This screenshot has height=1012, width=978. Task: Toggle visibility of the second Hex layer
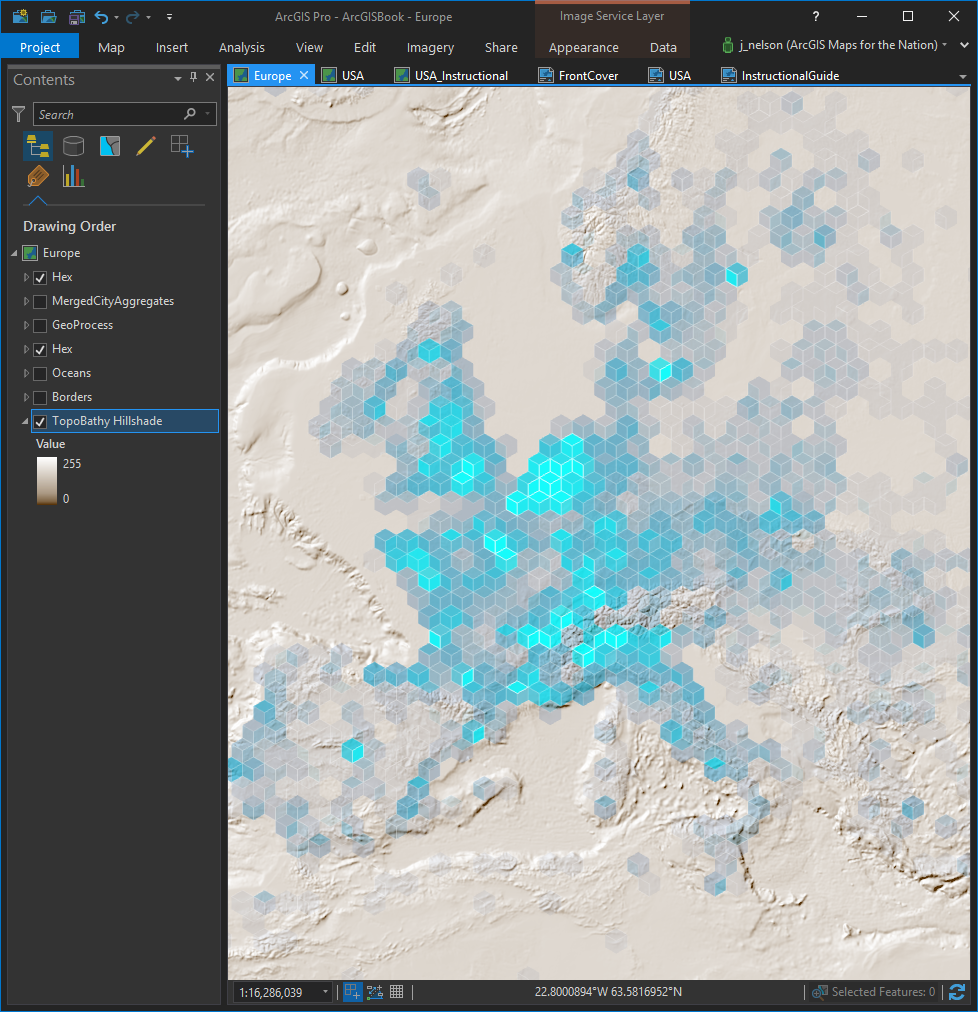pos(40,350)
